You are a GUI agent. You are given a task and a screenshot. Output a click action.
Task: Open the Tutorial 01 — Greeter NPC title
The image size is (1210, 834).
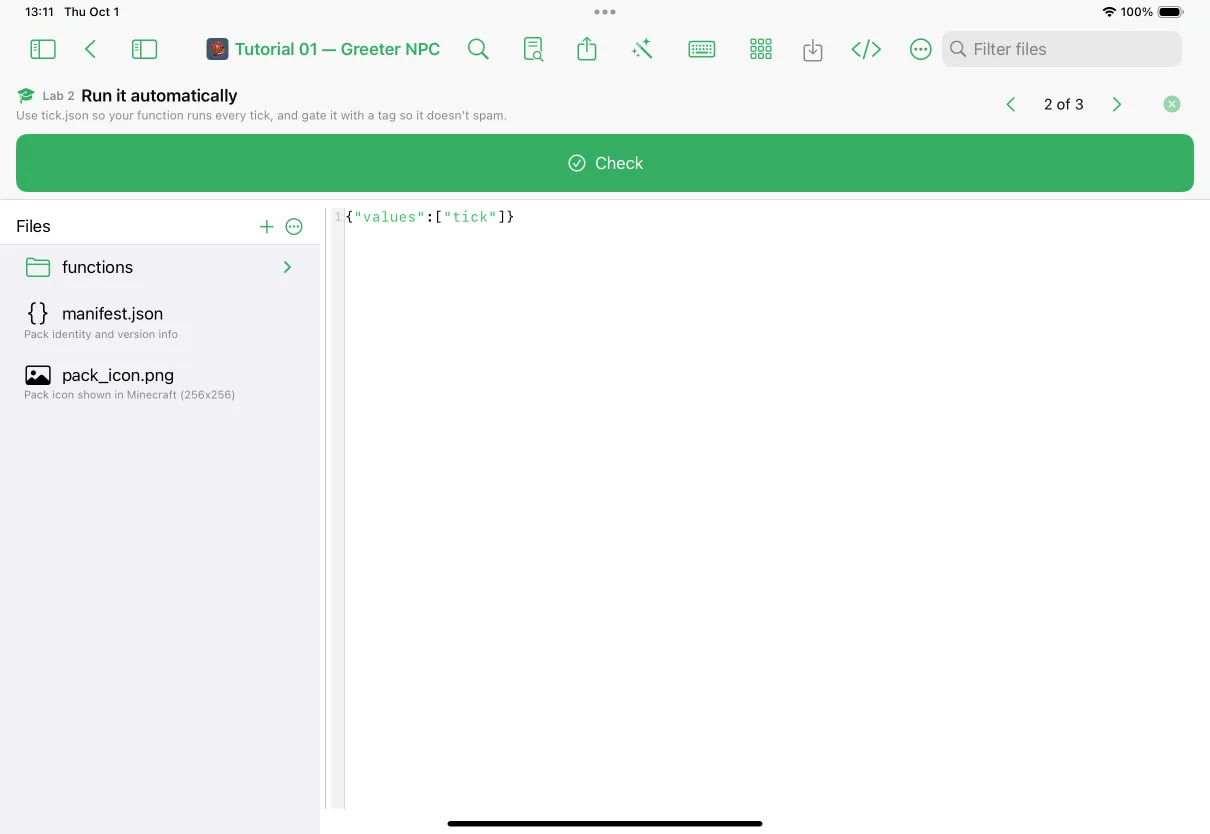[x=337, y=49]
